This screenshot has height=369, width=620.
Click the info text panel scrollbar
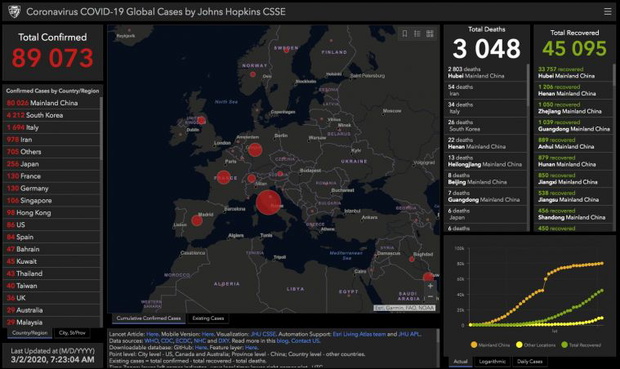point(438,337)
